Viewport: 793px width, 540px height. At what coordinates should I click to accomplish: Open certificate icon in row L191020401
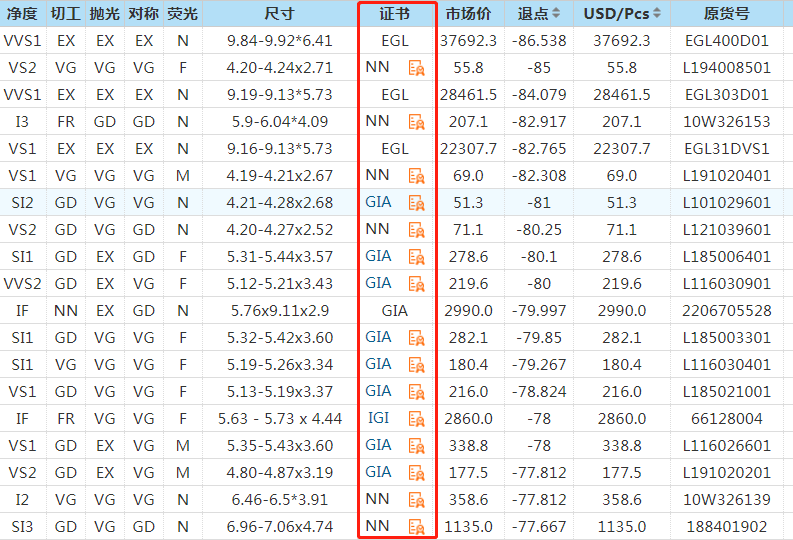pyautogui.click(x=416, y=176)
